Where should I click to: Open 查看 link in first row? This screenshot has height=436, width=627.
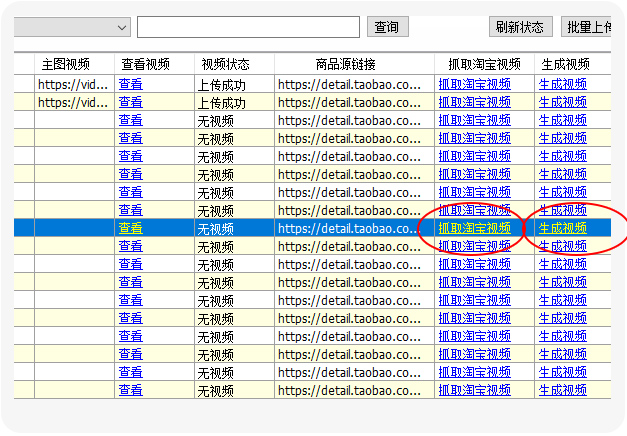130,84
